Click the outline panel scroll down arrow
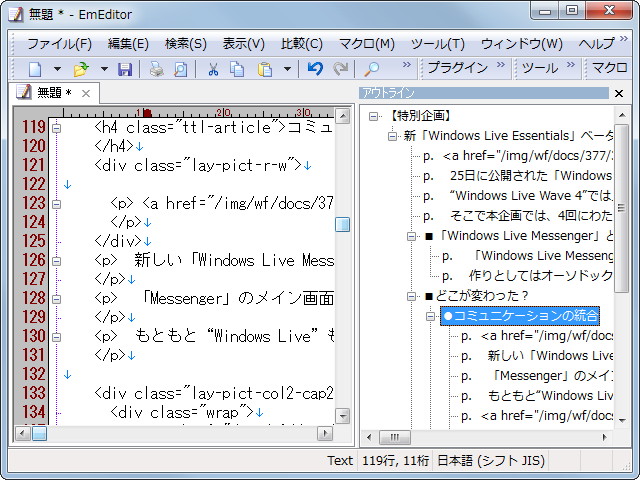Image resolution: width=640 pixels, height=480 pixels. point(622,420)
